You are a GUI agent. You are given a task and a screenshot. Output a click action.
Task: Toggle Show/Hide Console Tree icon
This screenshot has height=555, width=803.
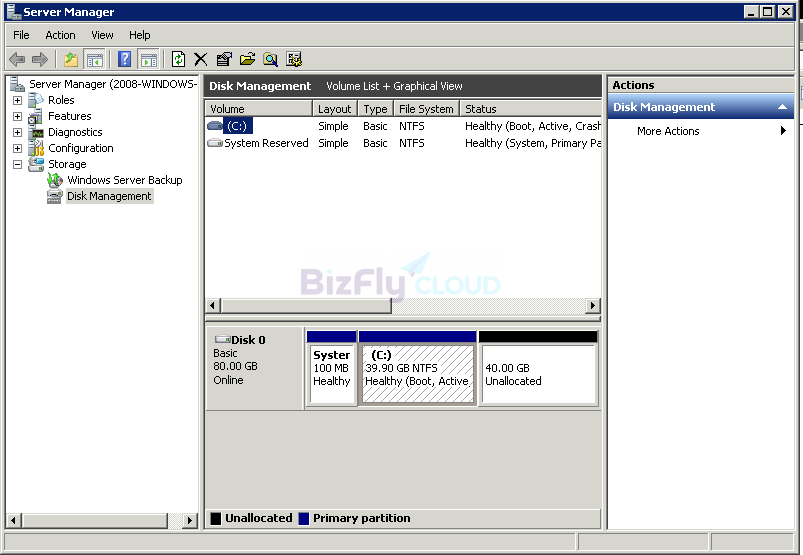pyautogui.click(x=94, y=59)
